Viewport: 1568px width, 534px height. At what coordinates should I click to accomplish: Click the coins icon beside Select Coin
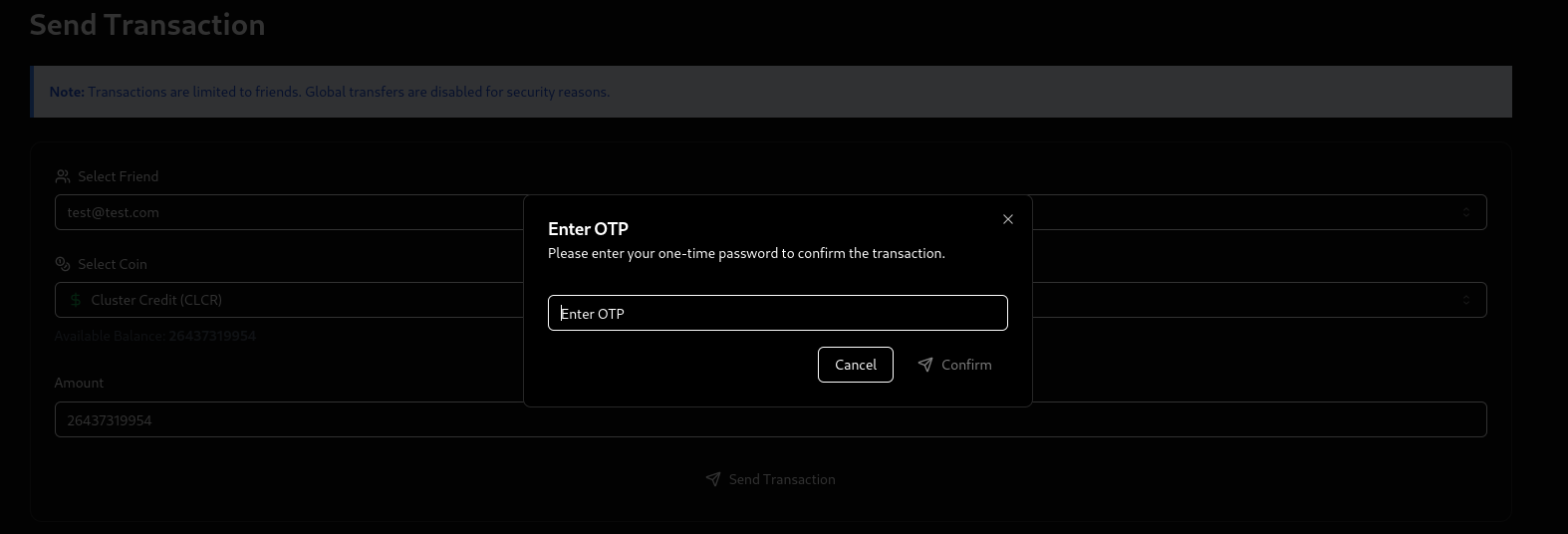[x=63, y=264]
